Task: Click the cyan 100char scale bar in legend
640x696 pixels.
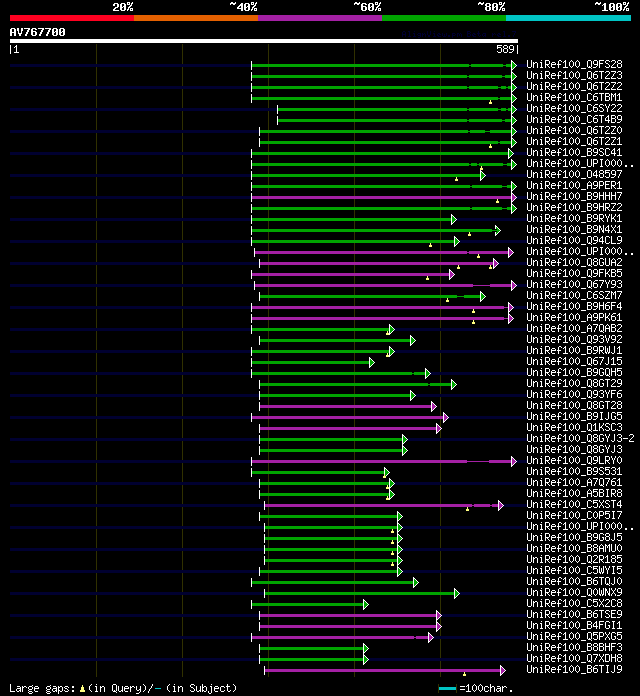Action: pyautogui.click(x=447, y=688)
